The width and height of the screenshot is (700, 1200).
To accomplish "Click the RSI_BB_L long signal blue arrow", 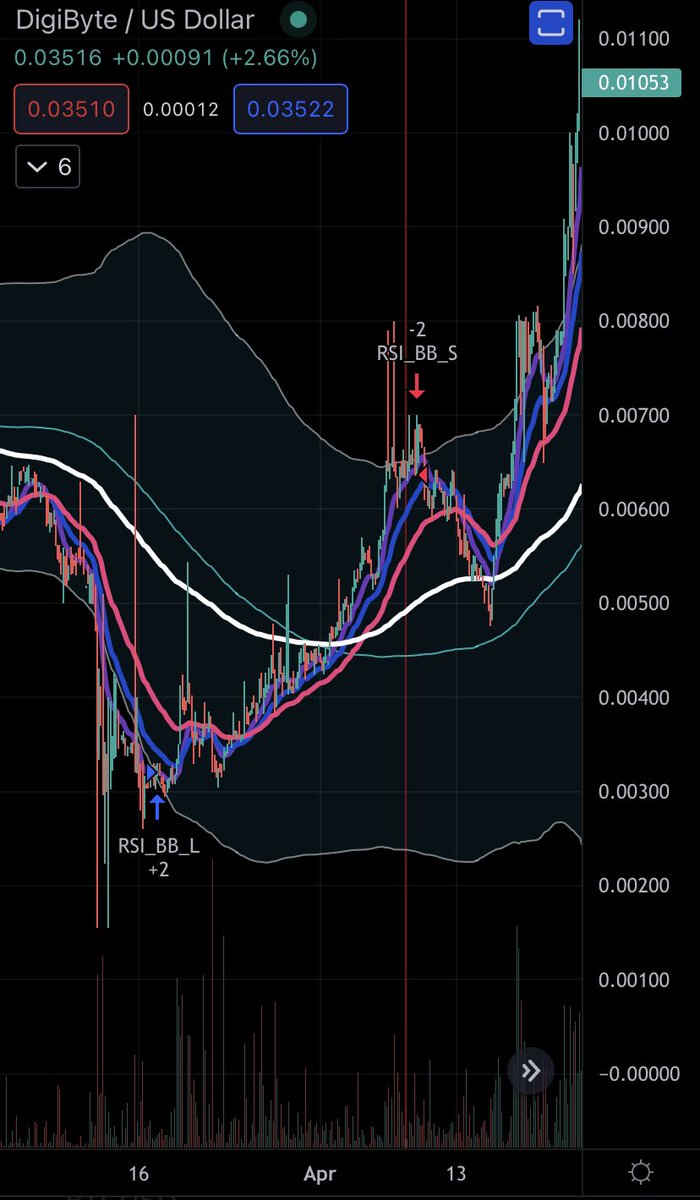I will pyautogui.click(x=156, y=807).
